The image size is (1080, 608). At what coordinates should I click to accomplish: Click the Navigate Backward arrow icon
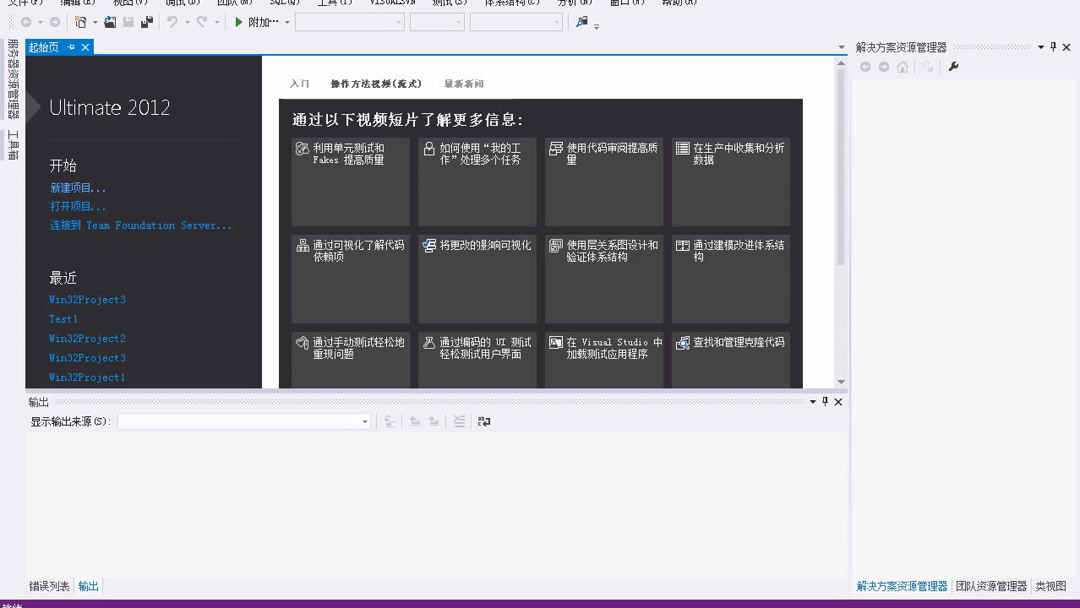[26, 24]
